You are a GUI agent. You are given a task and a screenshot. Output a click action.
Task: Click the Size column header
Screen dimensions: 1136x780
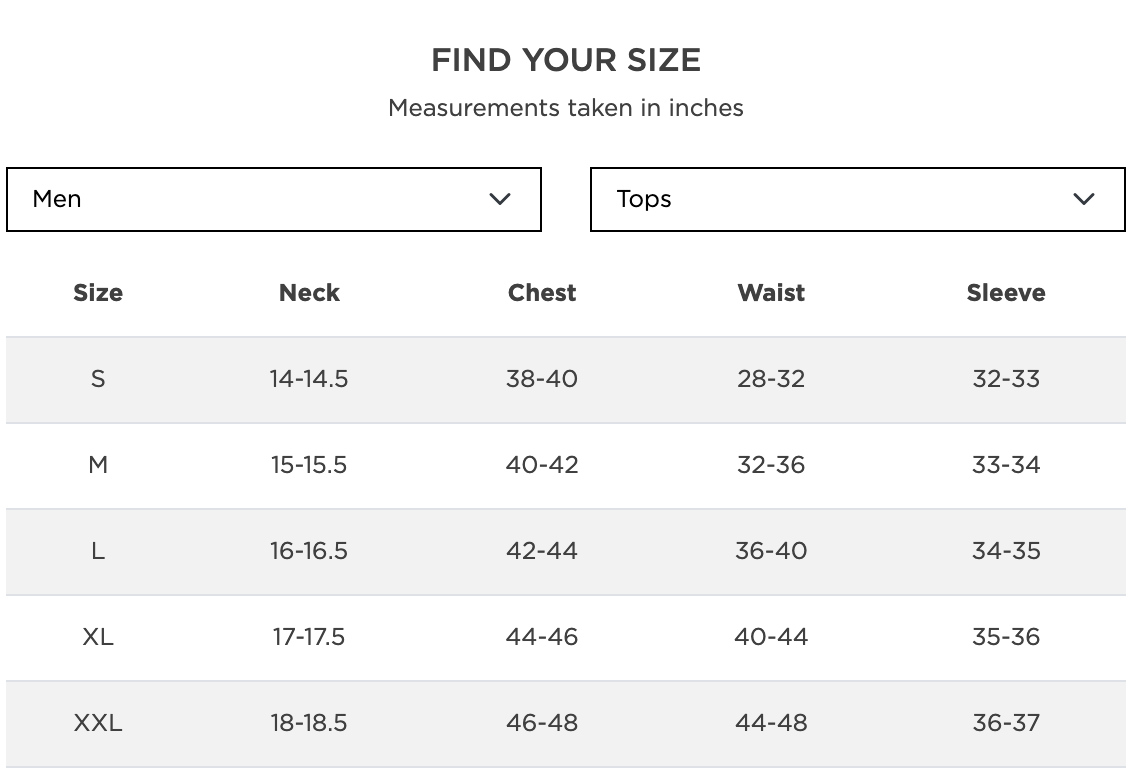pyautogui.click(x=98, y=293)
